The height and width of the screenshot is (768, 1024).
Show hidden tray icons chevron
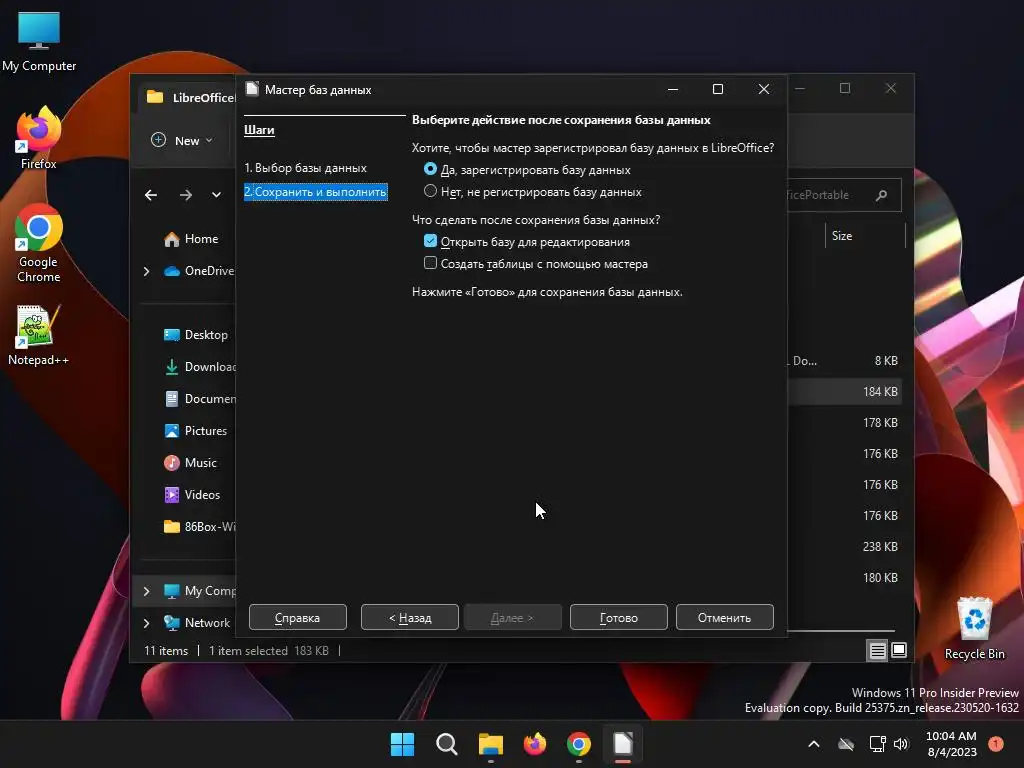pos(814,744)
